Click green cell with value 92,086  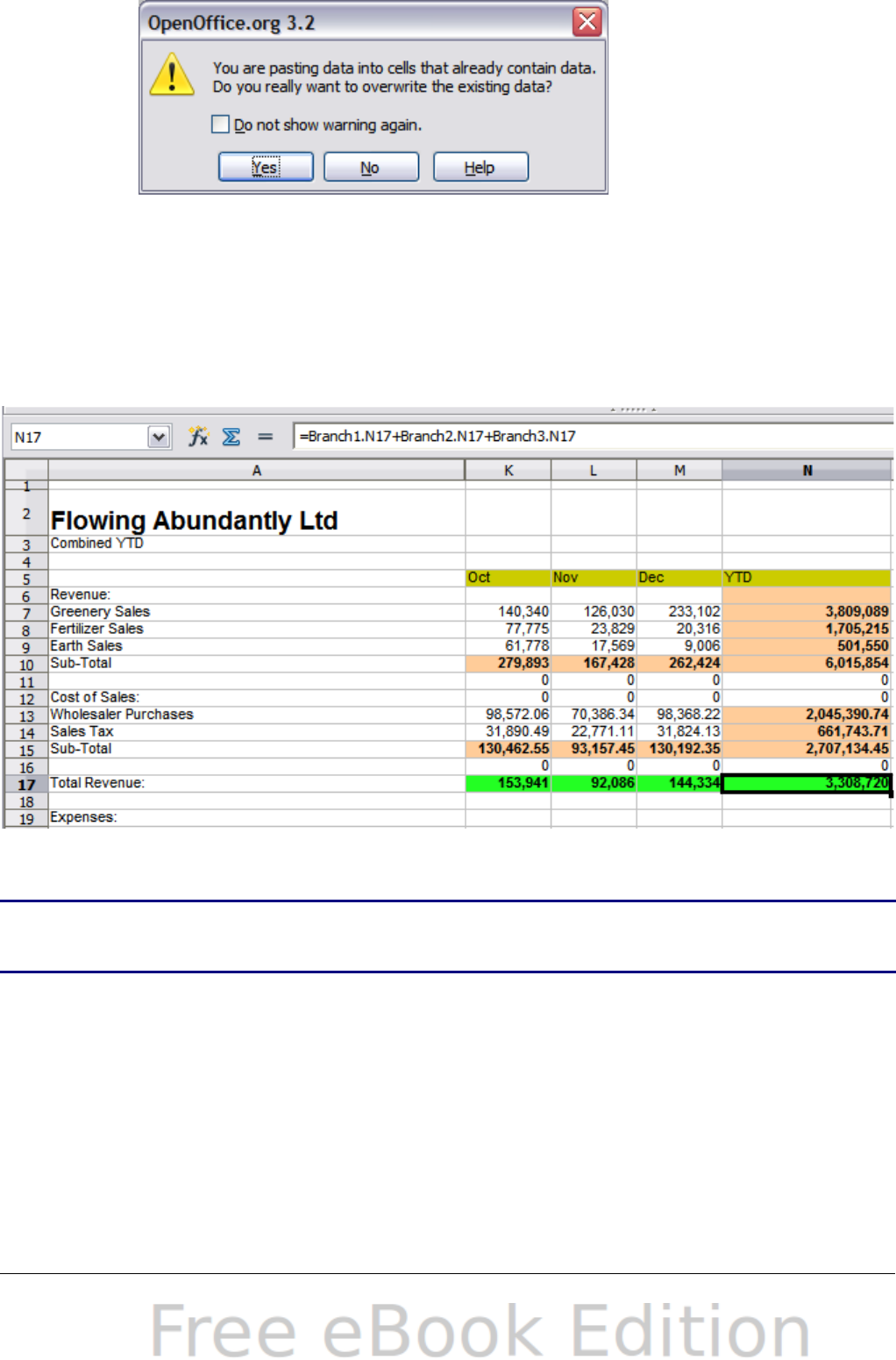click(x=594, y=783)
